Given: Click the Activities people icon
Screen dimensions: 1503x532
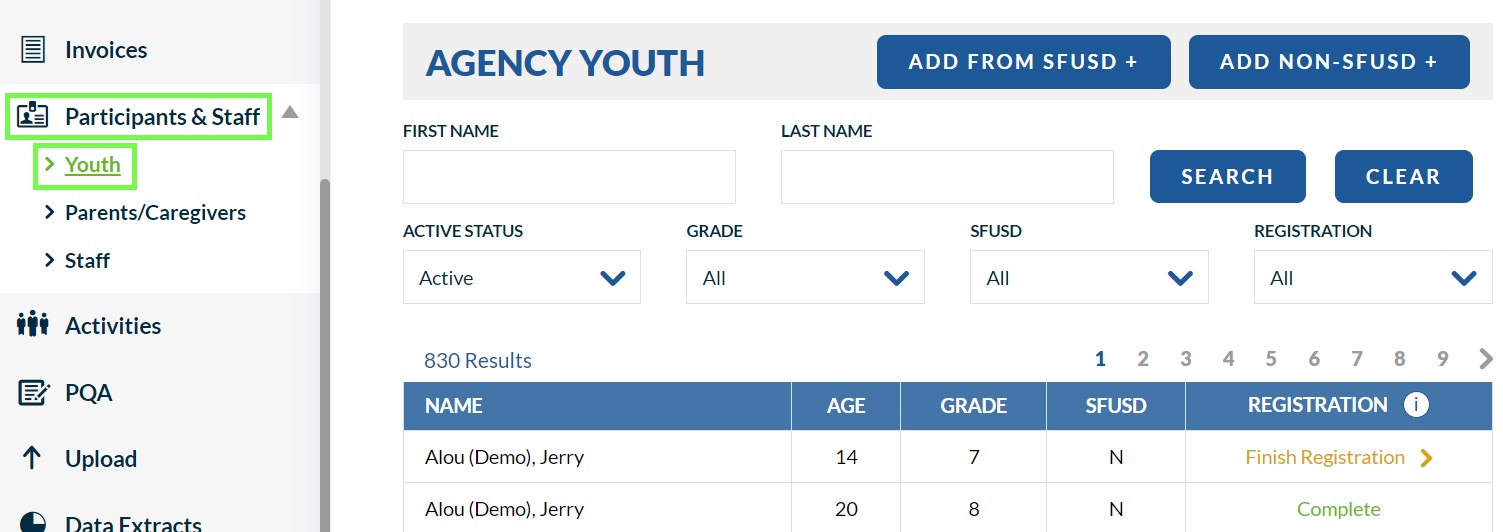Looking at the screenshot, I should pos(33,325).
